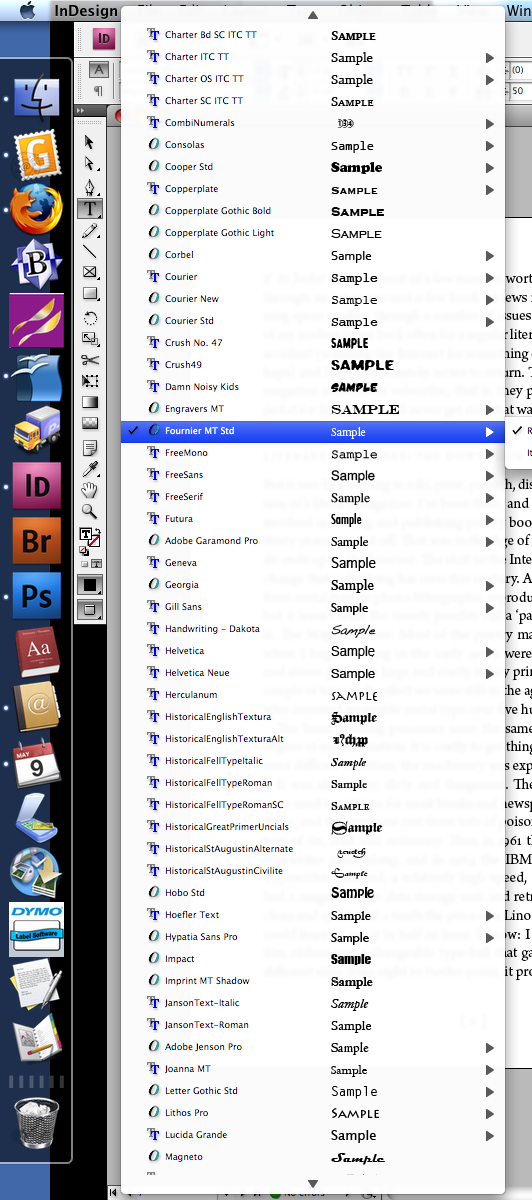Select the Zoom magnifier tool
The height and width of the screenshot is (1200, 532).
point(90,512)
